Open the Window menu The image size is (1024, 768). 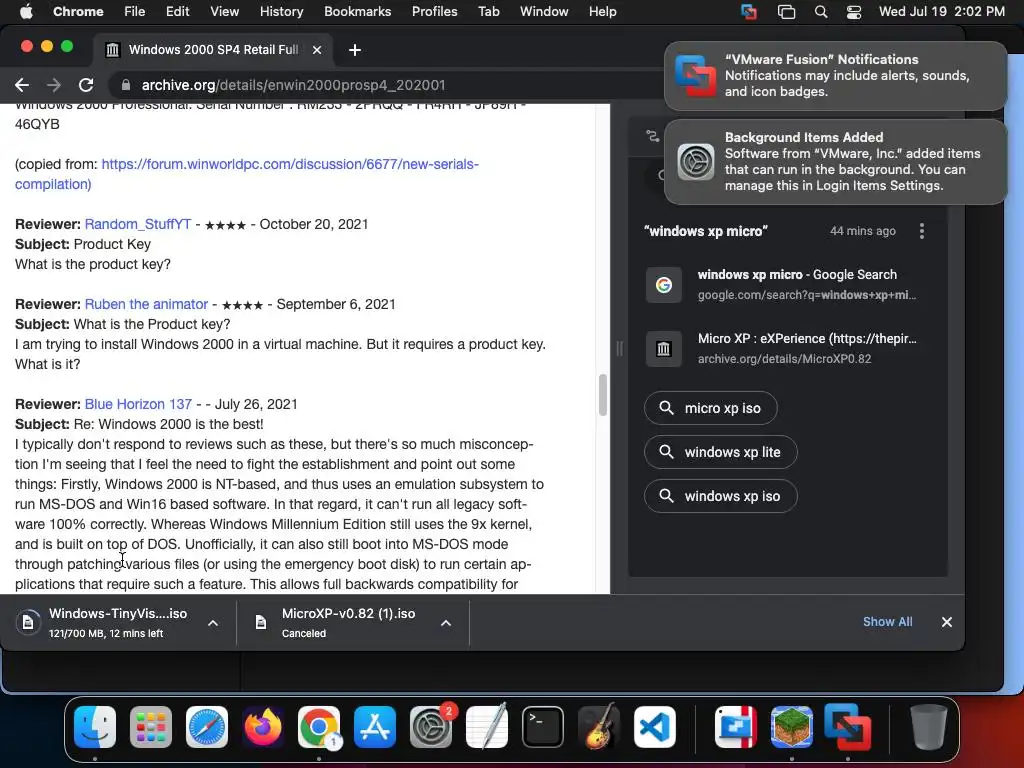tap(544, 11)
